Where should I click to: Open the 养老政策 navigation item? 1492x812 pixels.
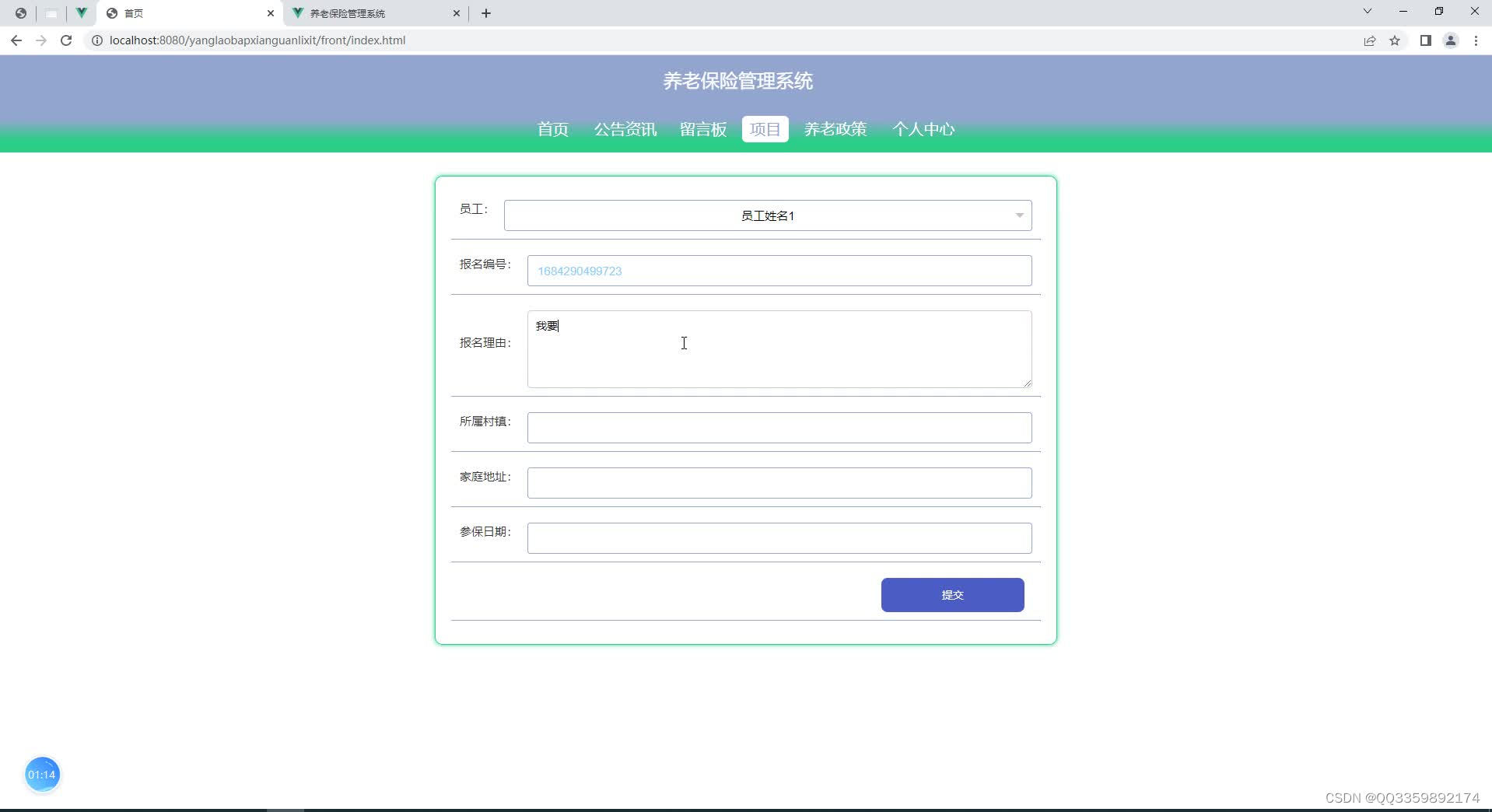click(835, 129)
